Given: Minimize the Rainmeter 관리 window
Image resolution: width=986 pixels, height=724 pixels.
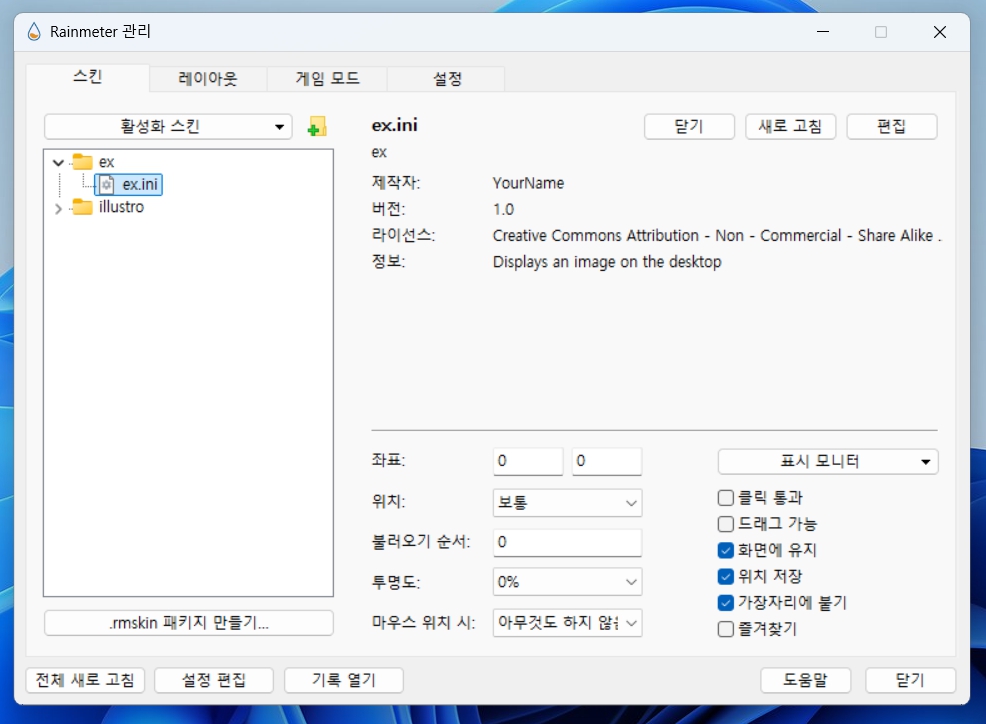Looking at the screenshot, I should 823,31.
